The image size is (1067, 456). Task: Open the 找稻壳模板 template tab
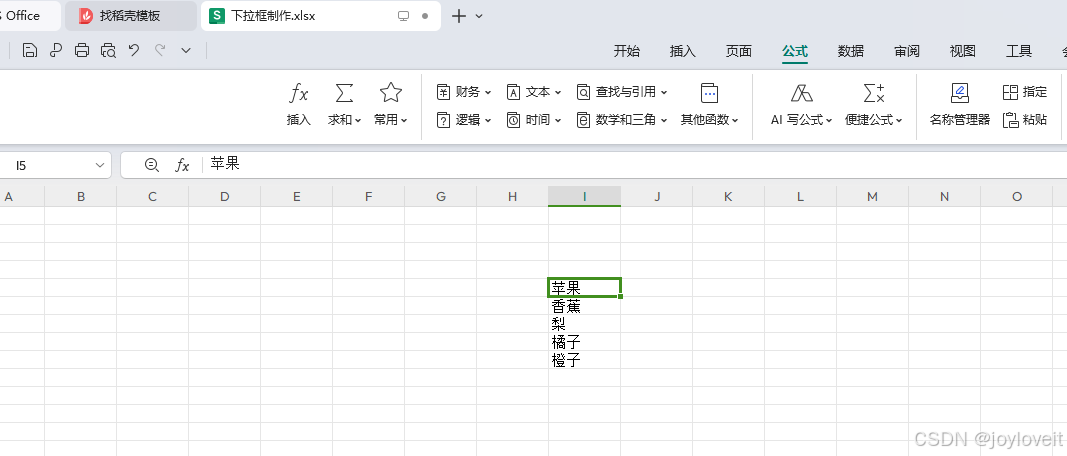point(131,16)
